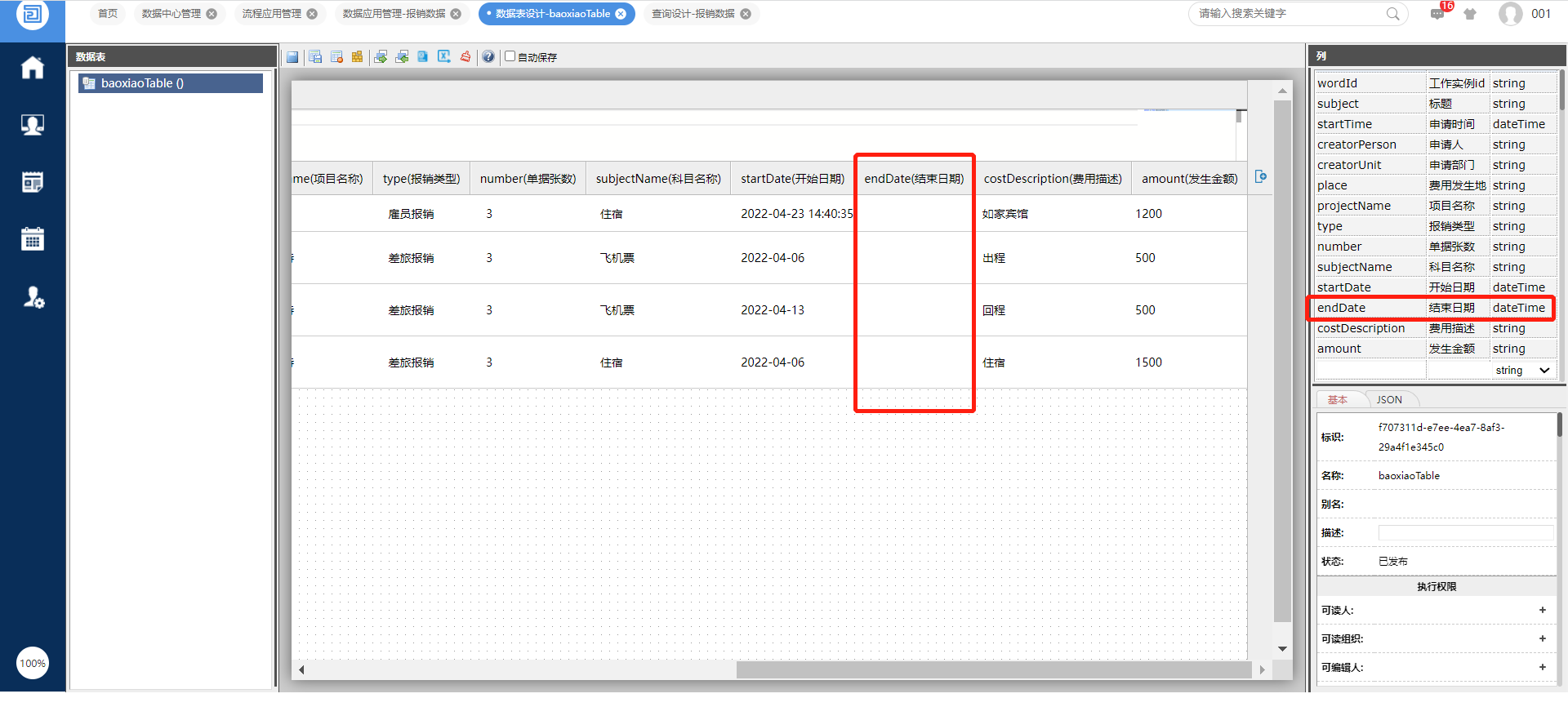The height and width of the screenshot is (707, 1568).
Task: Click the table icon with red minus
Action: point(336,57)
